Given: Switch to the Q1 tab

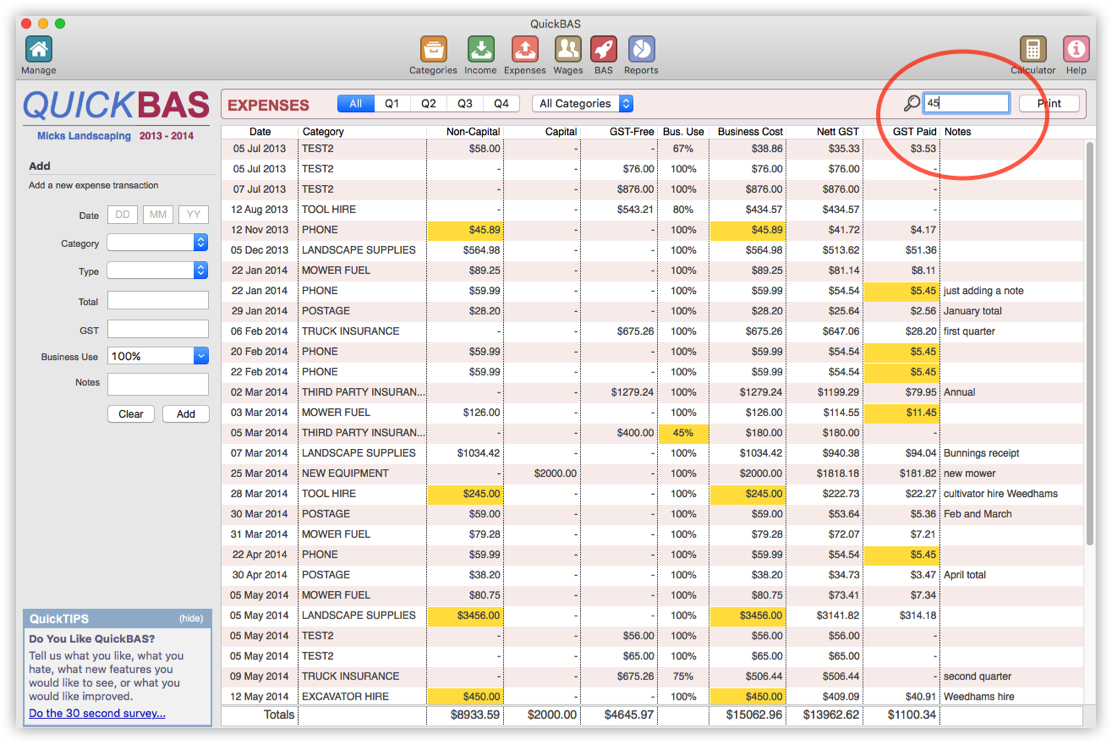Looking at the screenshot, I should 391,103.
